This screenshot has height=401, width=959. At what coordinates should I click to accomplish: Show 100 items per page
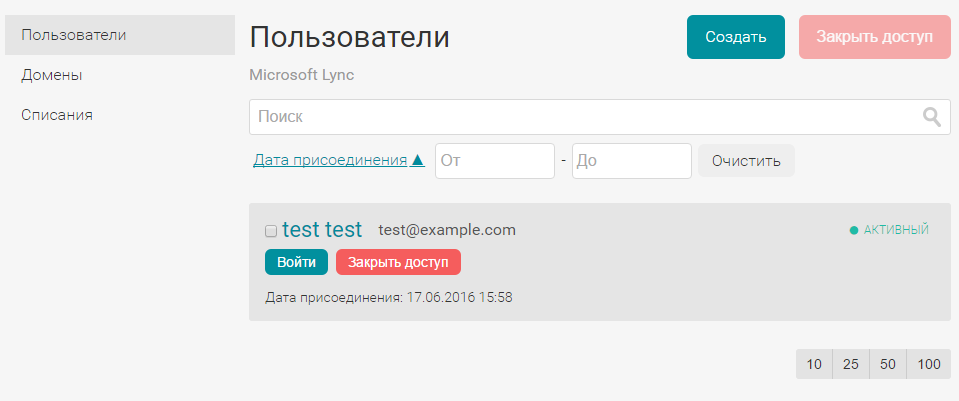point(929,365)
